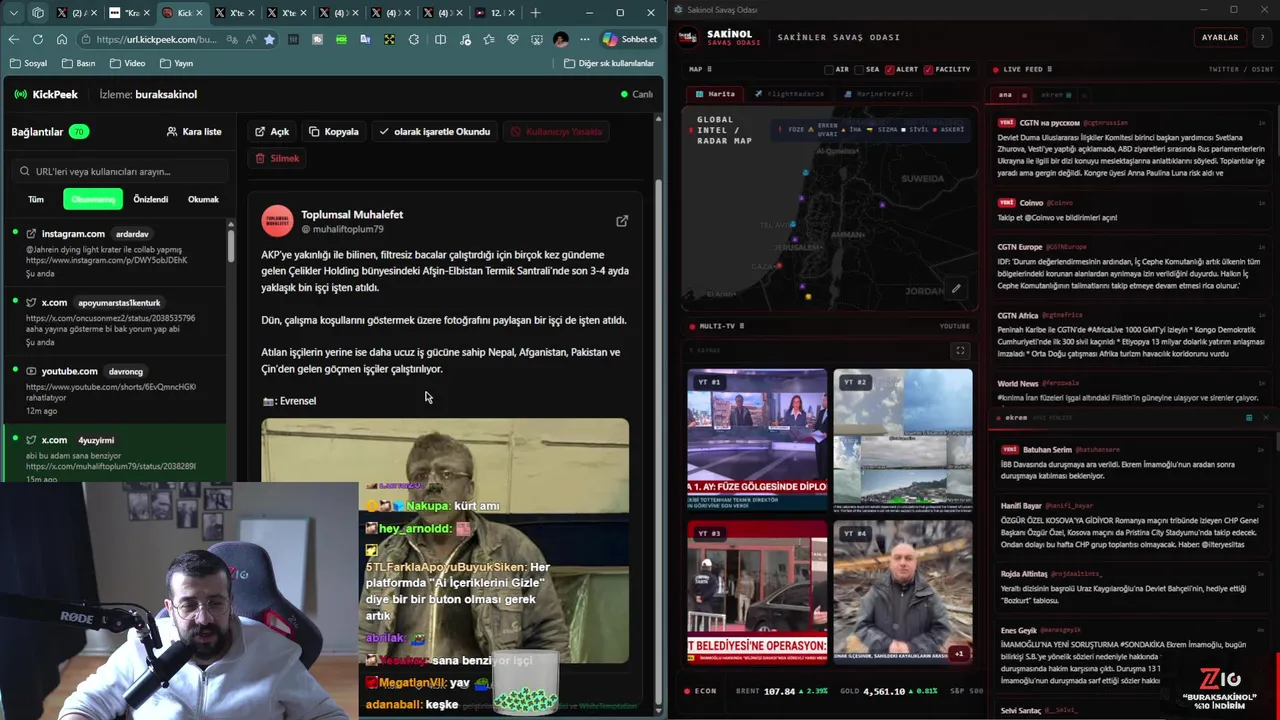Open the Edge split screen icon
This screenshot has height=720, width=1280.
[440, 39]
